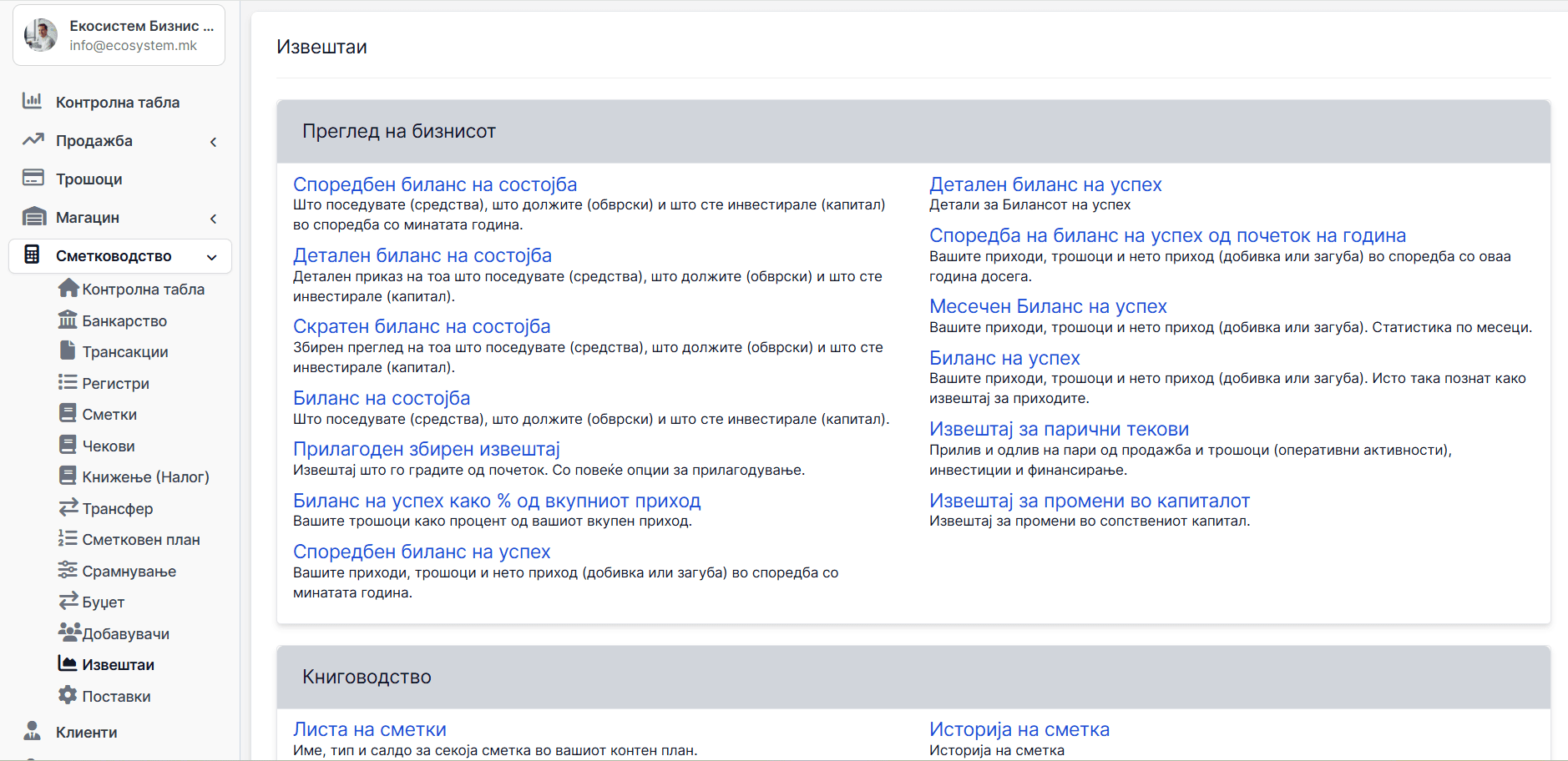Select Клиенти in the sidebar
This screenshot has height=761, width=1568.
(x=87, y=732)
